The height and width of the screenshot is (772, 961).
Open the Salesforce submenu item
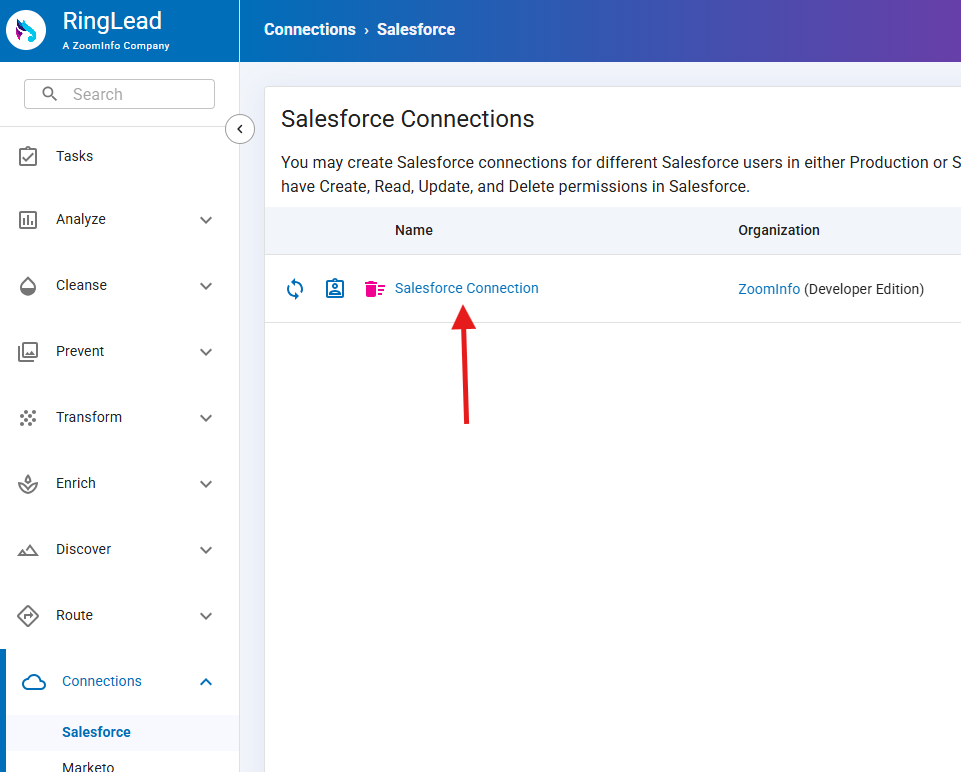point(96,732)
